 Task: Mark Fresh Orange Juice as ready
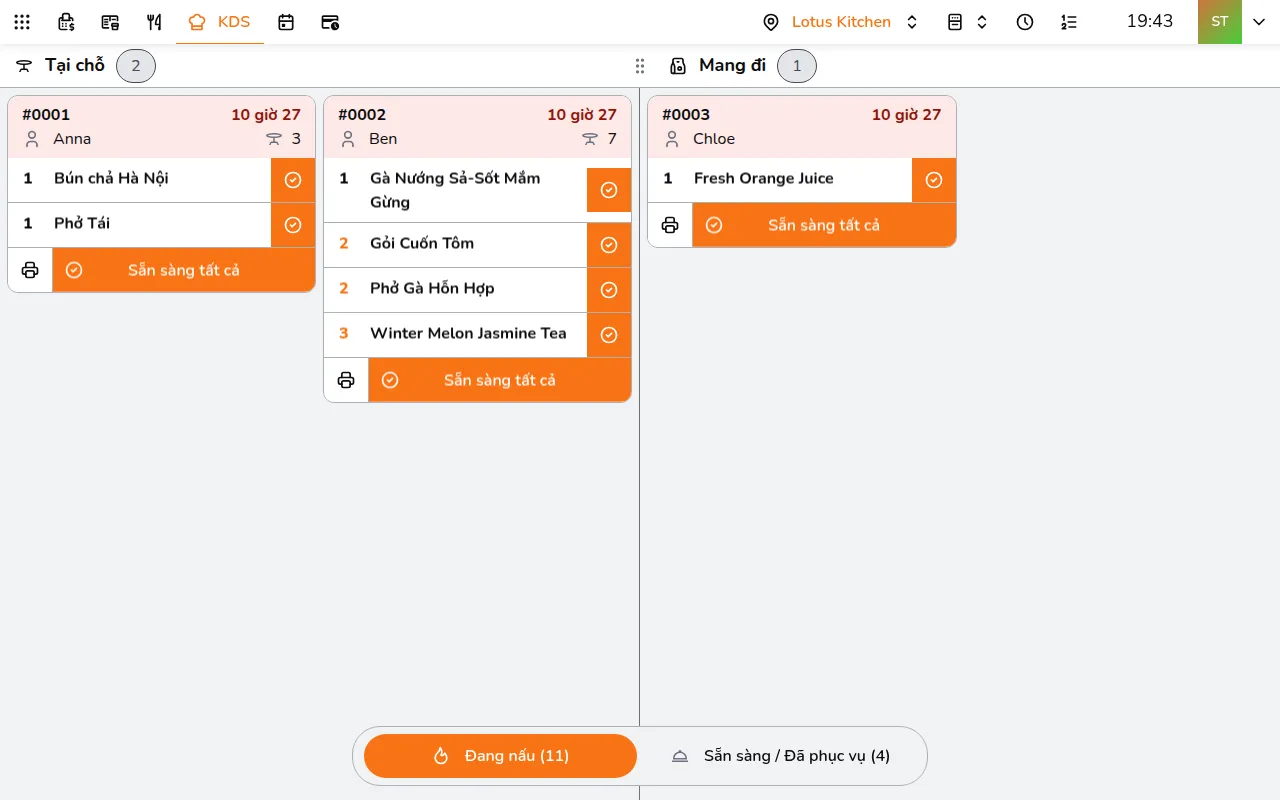934,180
